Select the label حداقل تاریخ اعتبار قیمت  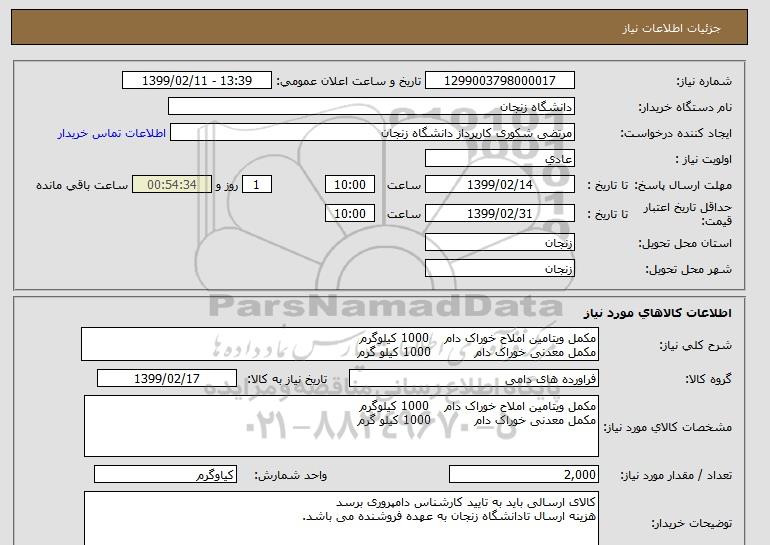[x=688, y=214]
